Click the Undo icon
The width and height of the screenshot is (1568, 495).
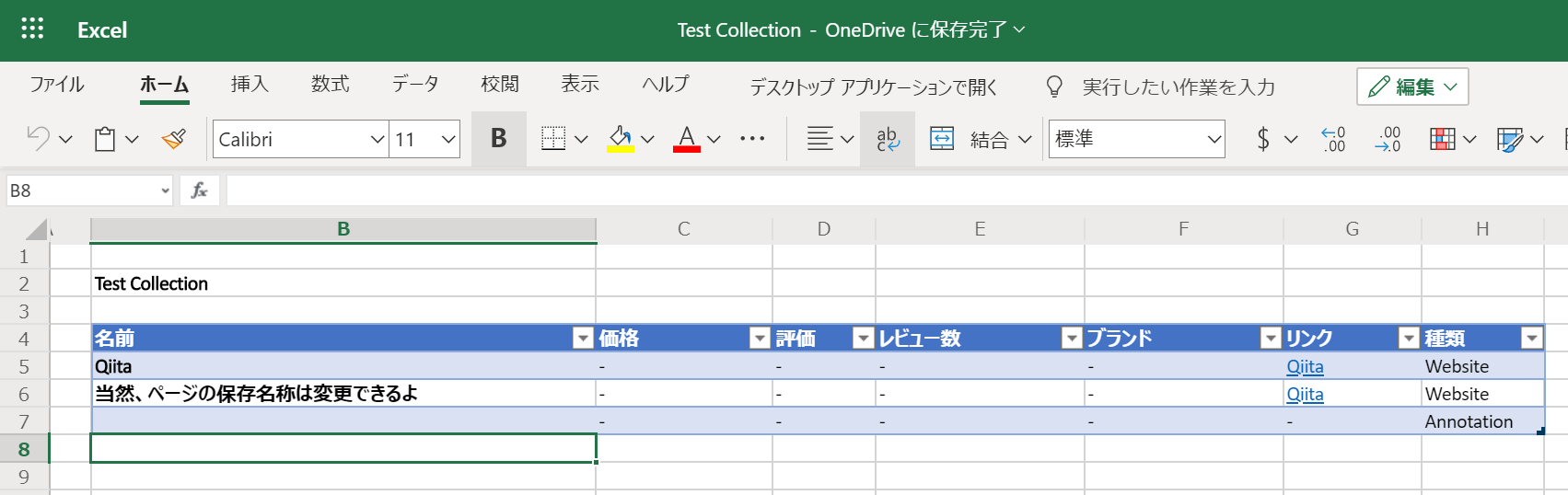[39, 139]
